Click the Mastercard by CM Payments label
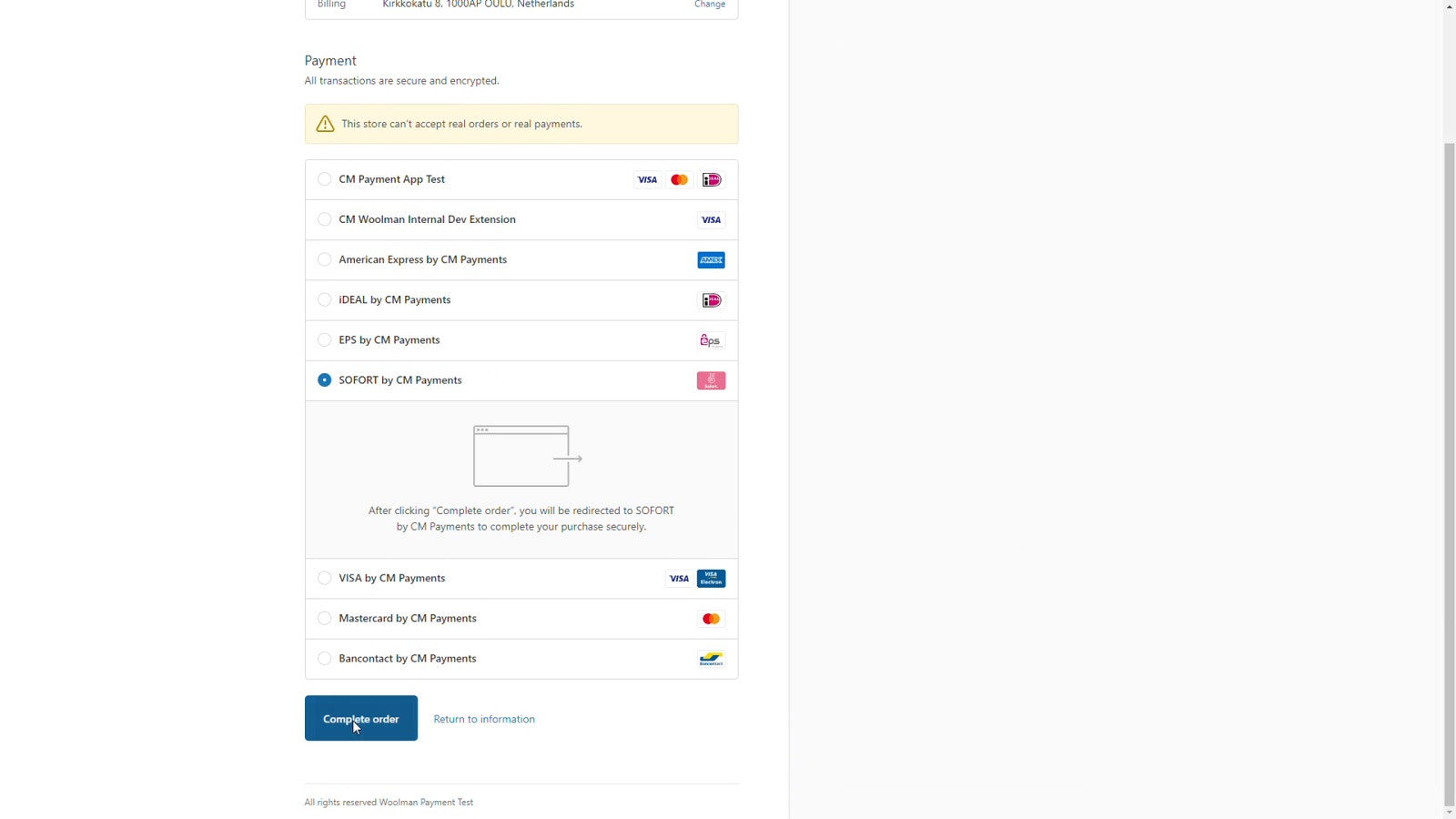1456x819 pixels. point(407,618)
